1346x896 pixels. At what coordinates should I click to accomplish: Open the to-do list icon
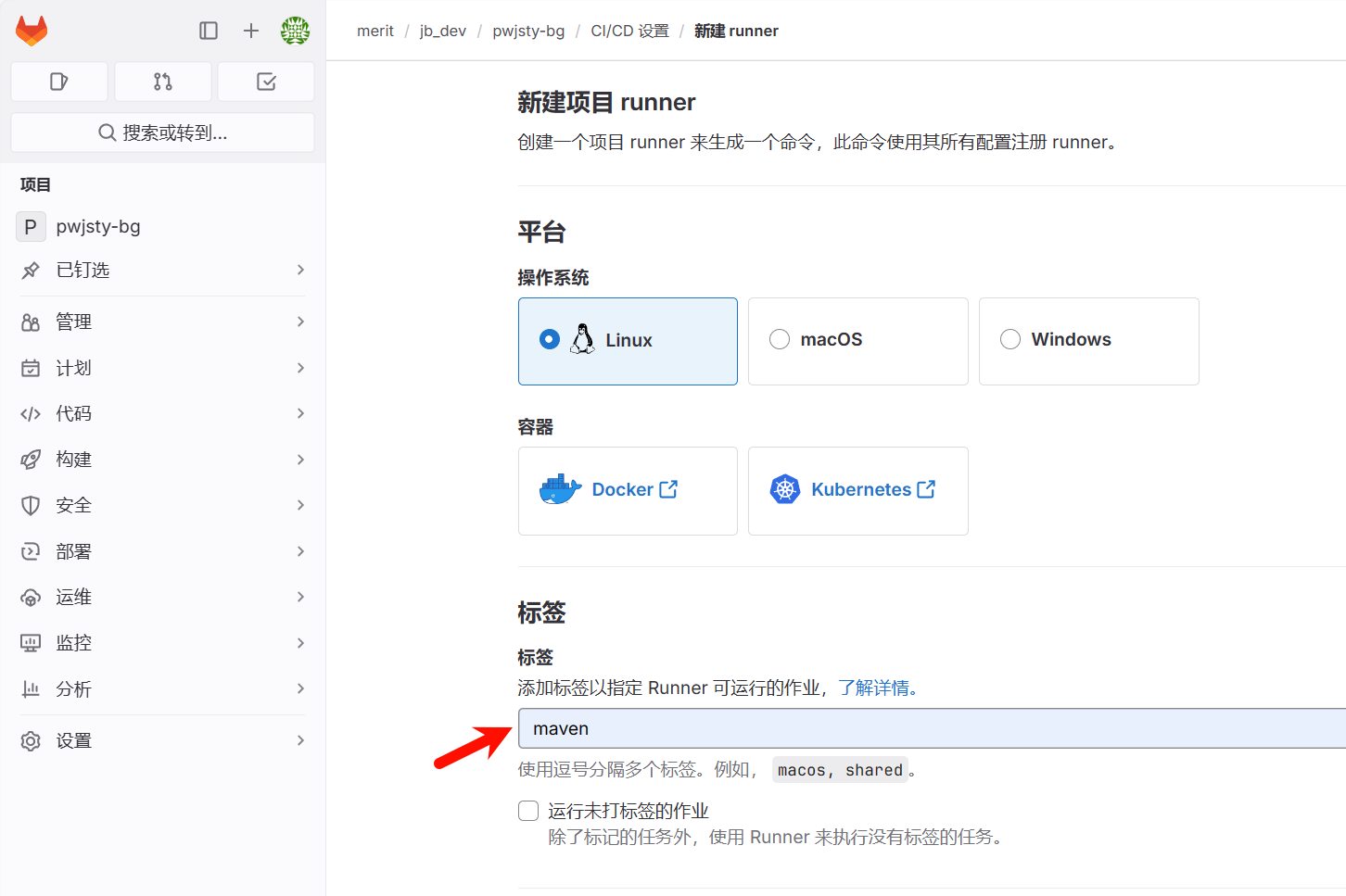point(266,82)
